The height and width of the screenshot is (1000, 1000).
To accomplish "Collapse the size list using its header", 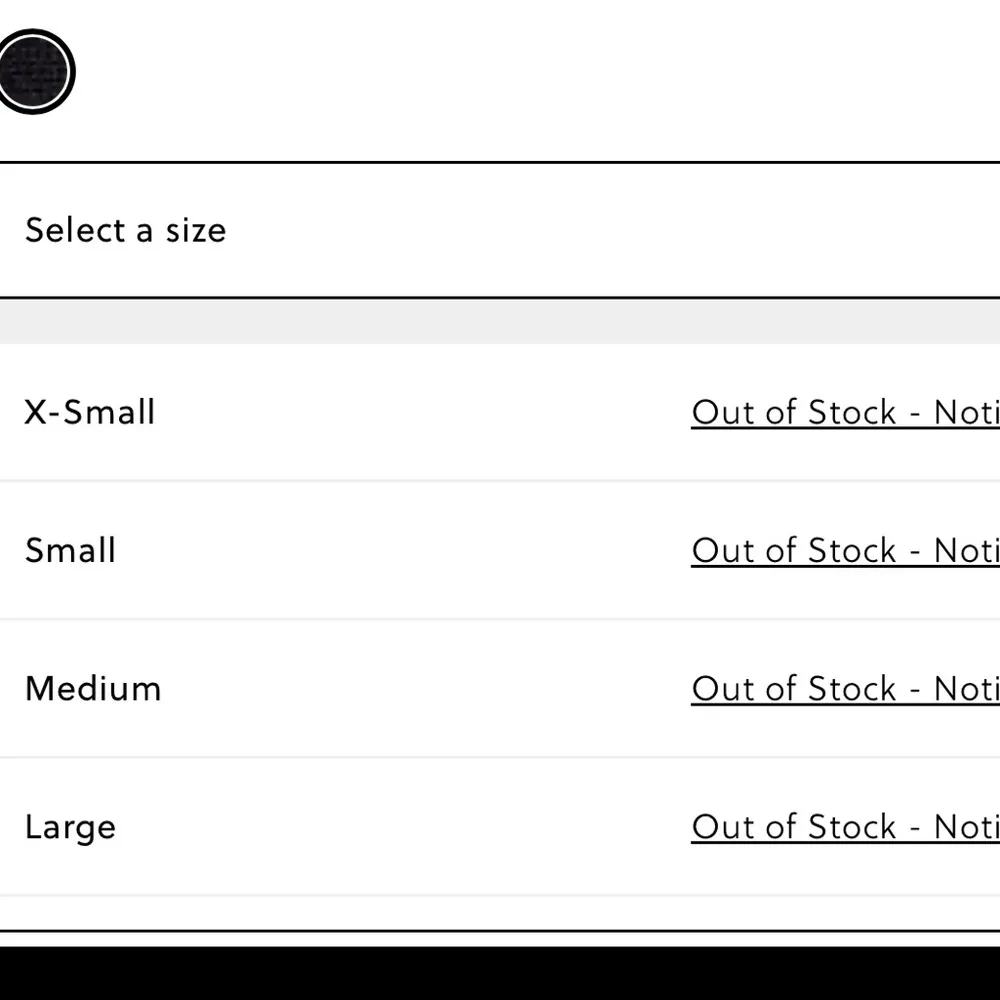I will point(500,230).
